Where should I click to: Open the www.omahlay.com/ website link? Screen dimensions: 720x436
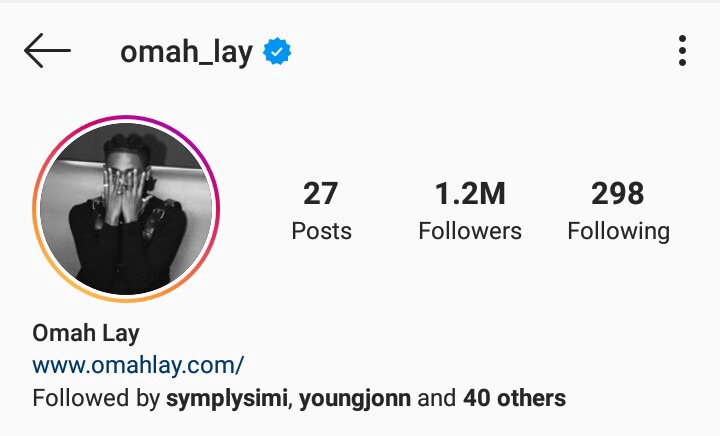tap(138, 366)
